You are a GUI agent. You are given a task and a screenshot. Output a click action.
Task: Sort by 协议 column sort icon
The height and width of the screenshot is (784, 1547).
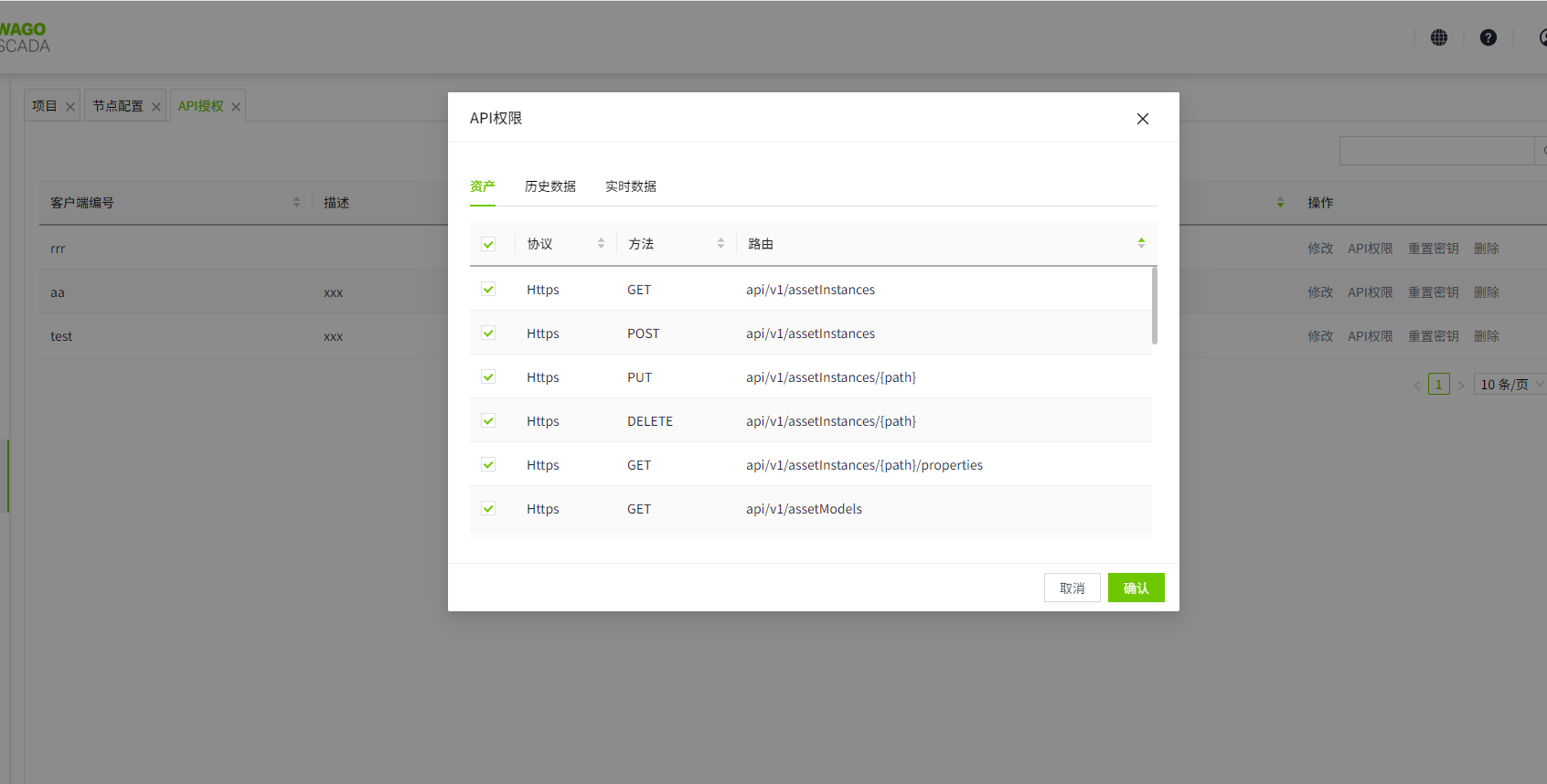pyautogui.click(x=601, y=243)
